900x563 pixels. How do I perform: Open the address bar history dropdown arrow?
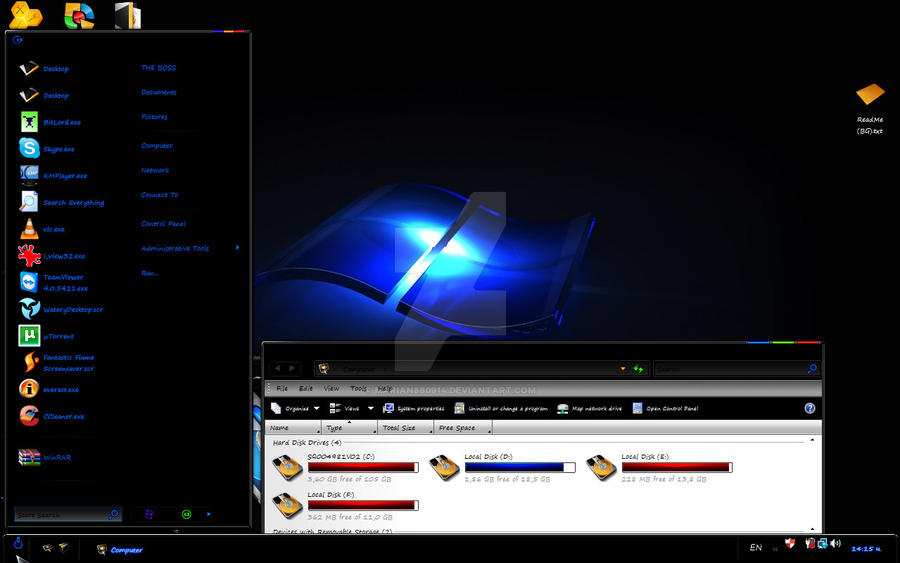pos(623,368)
